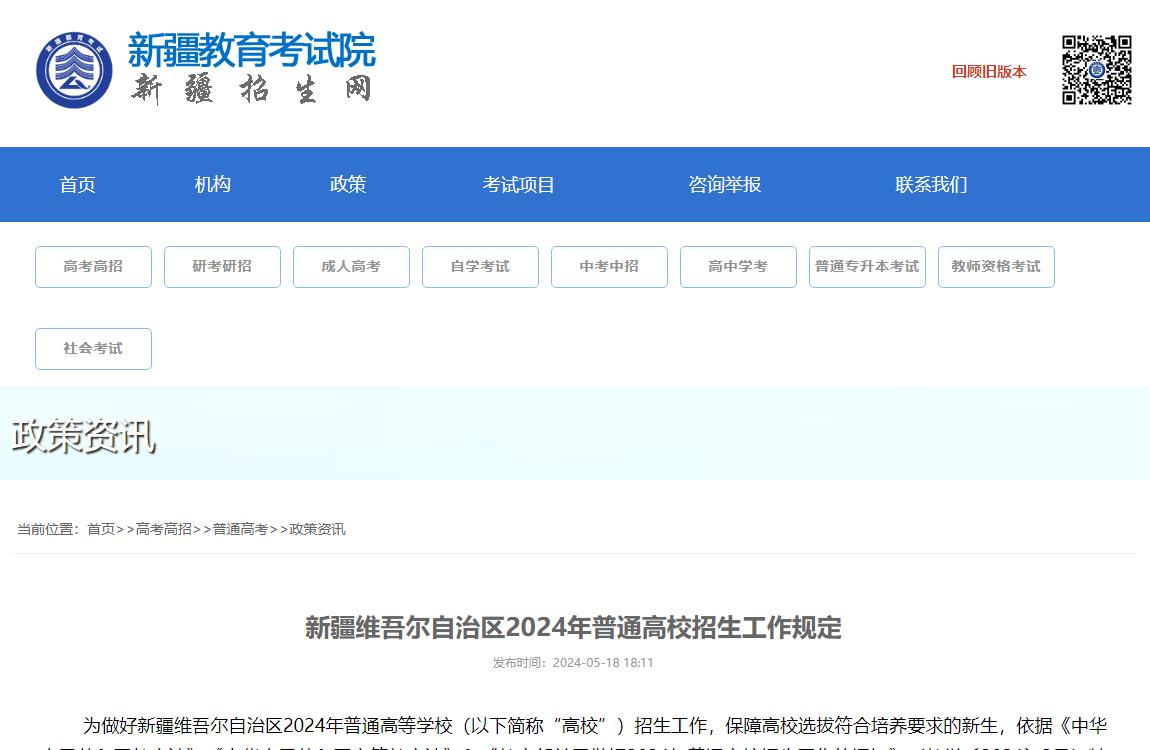
Task: Select 考试项目 in the navigation
Action: (x=519, y=184)
